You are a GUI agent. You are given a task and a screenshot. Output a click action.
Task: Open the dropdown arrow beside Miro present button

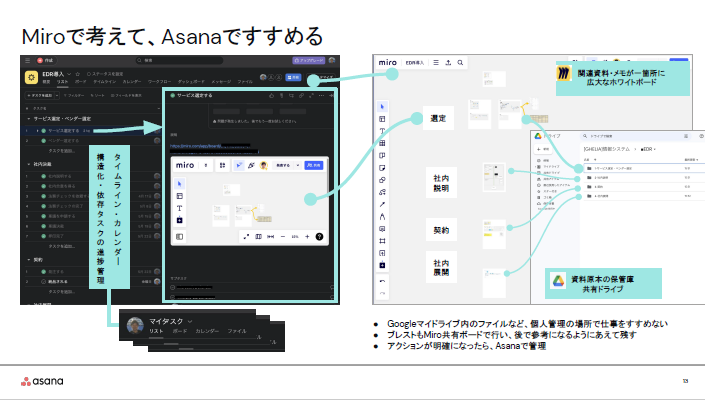pyautogui.click(x=298, y=165)
